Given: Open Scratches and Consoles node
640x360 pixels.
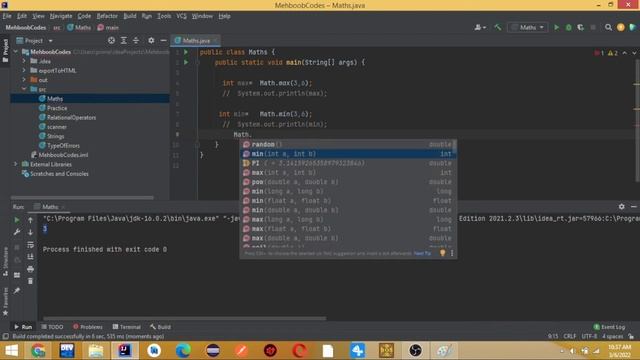Looking at the screenshot, I should (59, 174).
